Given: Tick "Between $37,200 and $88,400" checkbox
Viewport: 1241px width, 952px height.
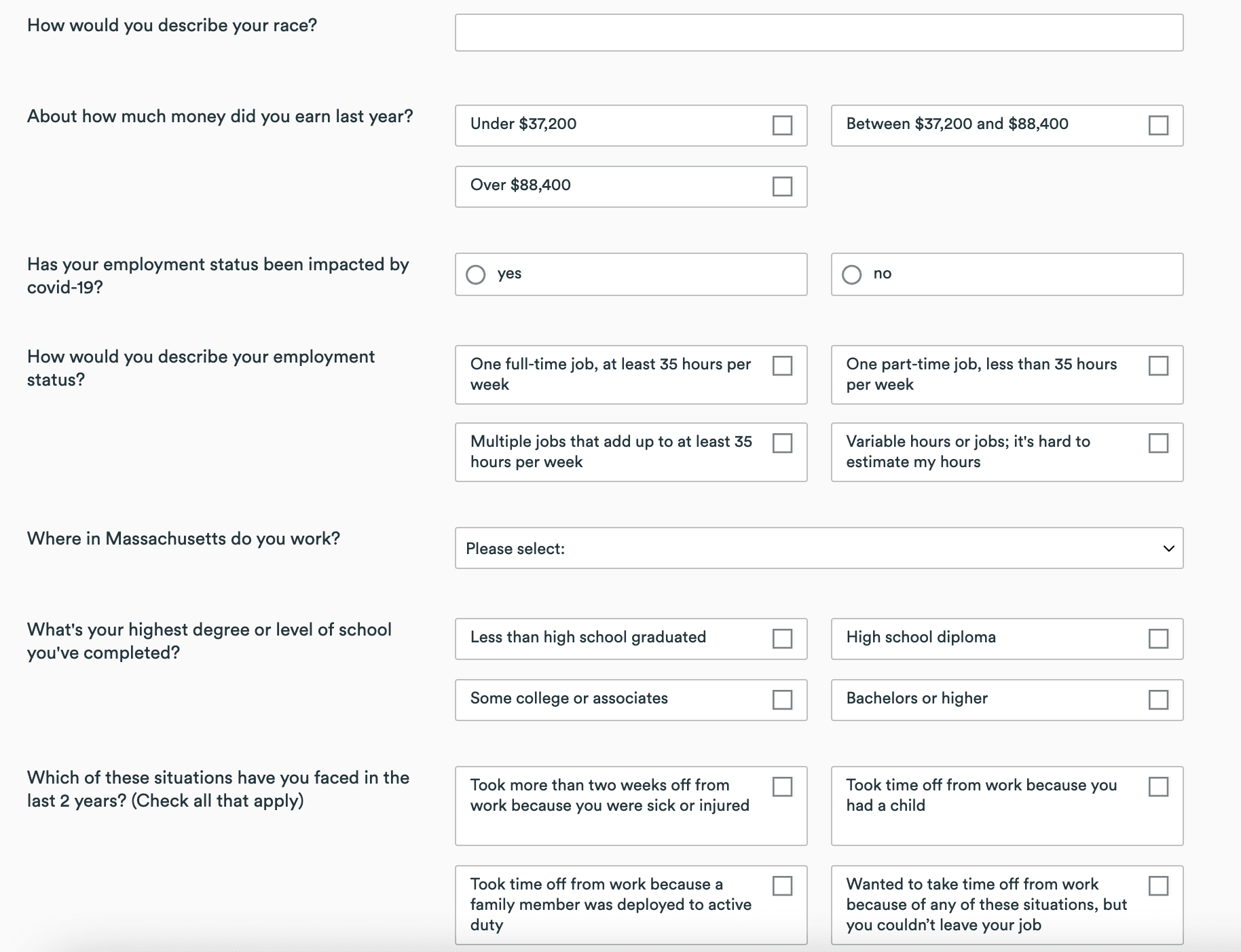Looking at the screenshot, I should tap(1158, 126).
